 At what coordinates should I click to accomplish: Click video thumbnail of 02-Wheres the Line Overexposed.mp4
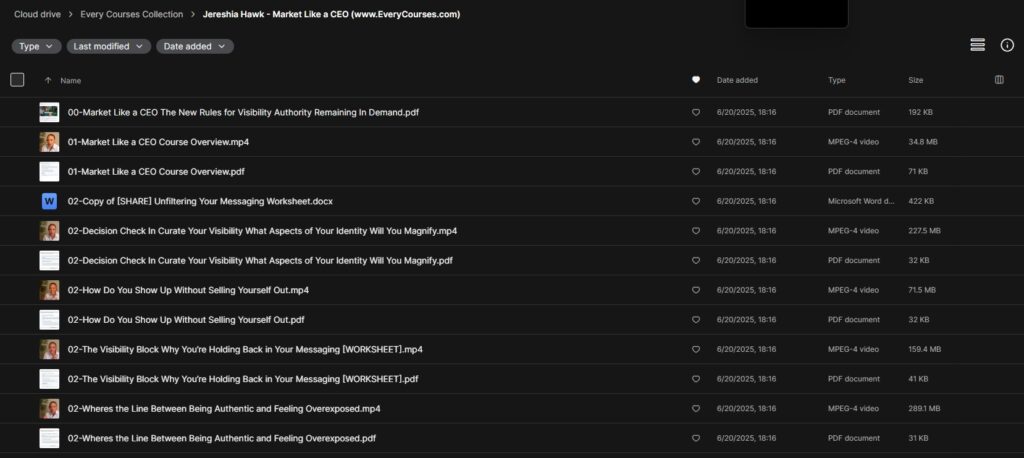[x=49, y=408]
